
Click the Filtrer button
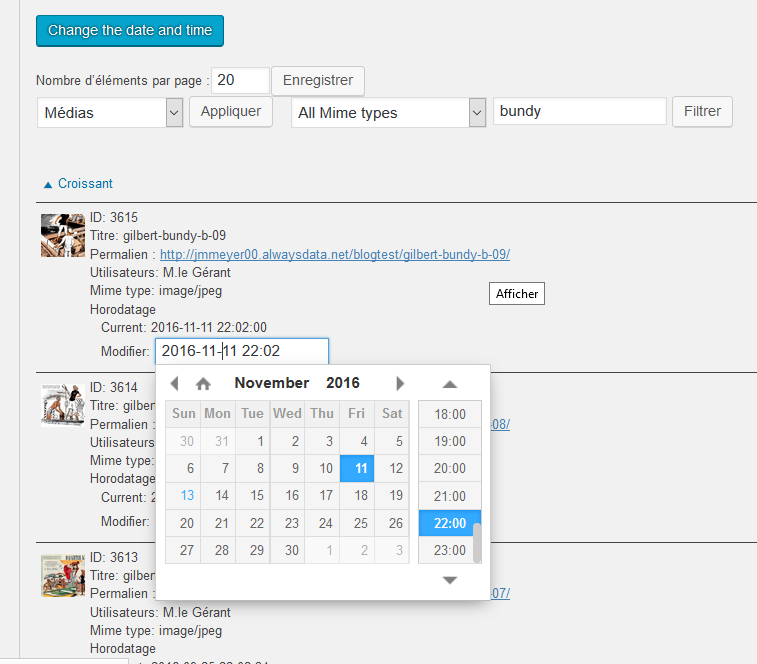(x=702, y=112)
